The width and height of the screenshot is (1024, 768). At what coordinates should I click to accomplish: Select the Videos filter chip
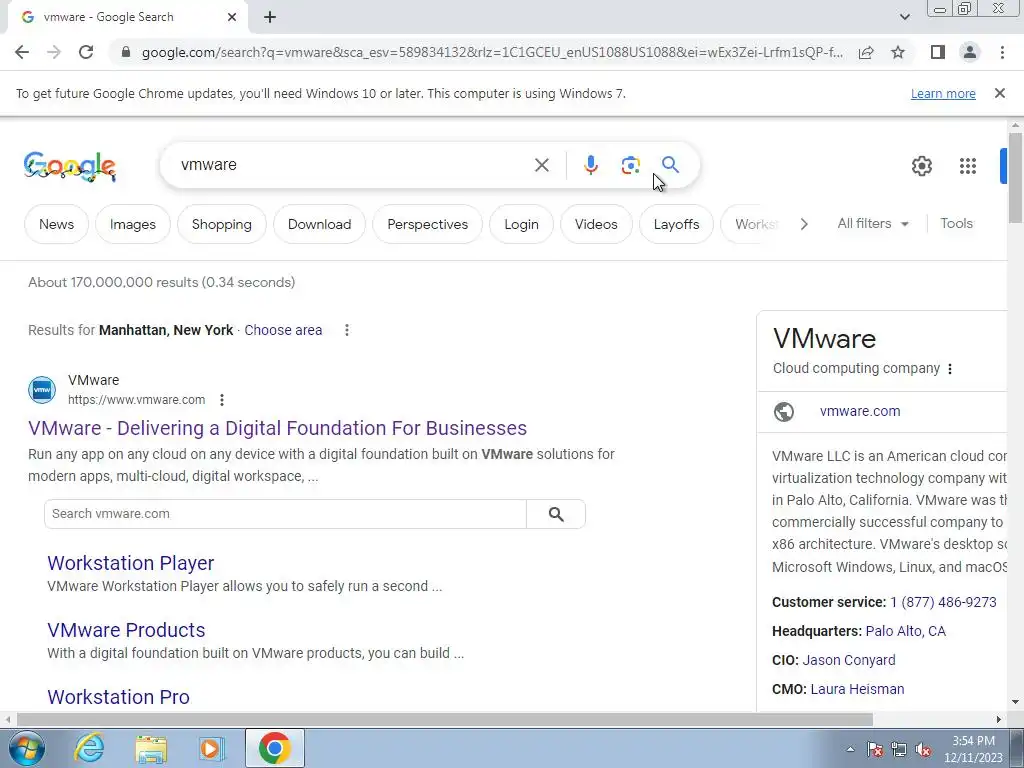pyautogui.click(x=596, y=224)
